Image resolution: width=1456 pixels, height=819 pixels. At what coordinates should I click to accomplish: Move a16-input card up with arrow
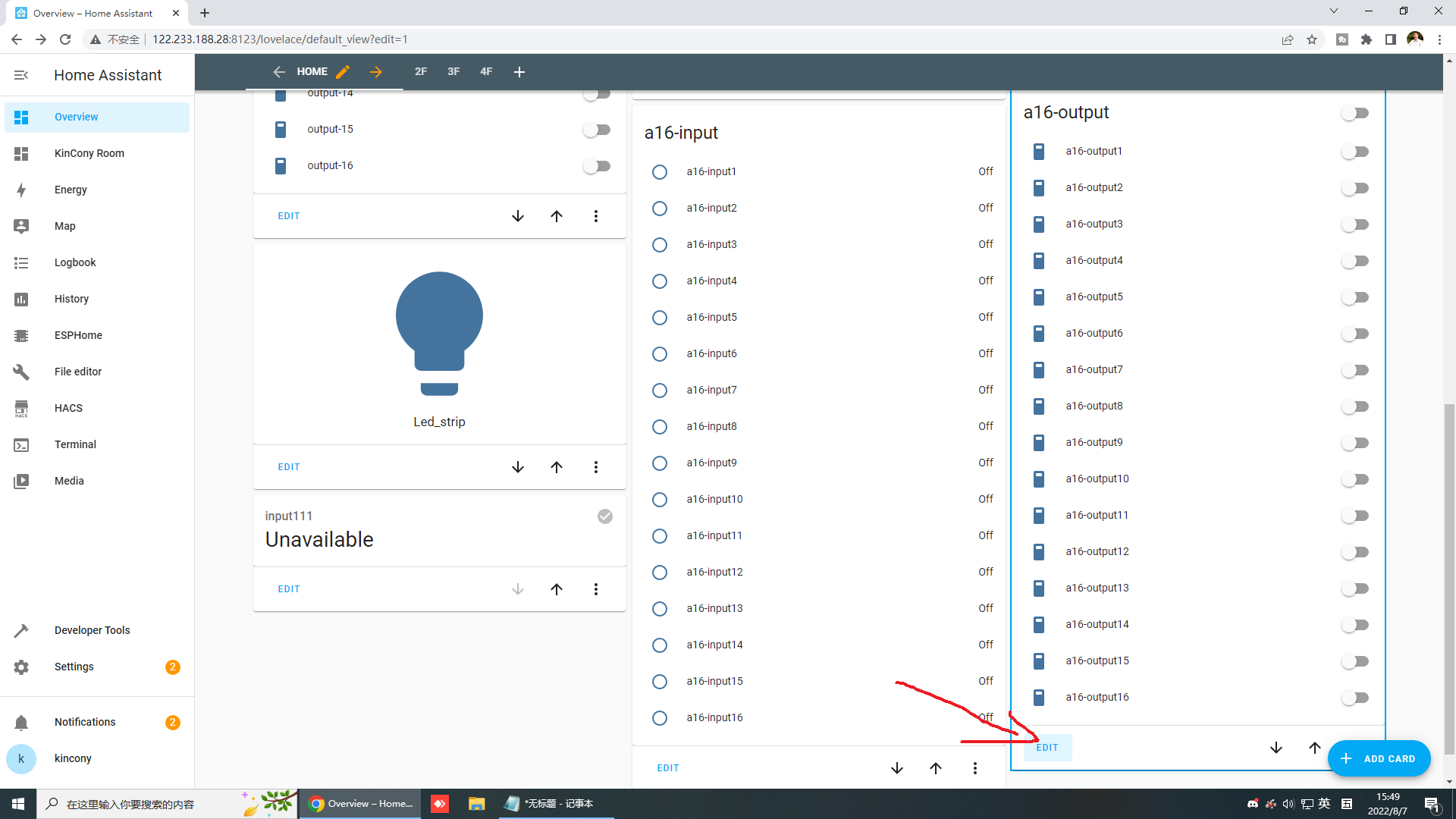[x=936, y=768]
